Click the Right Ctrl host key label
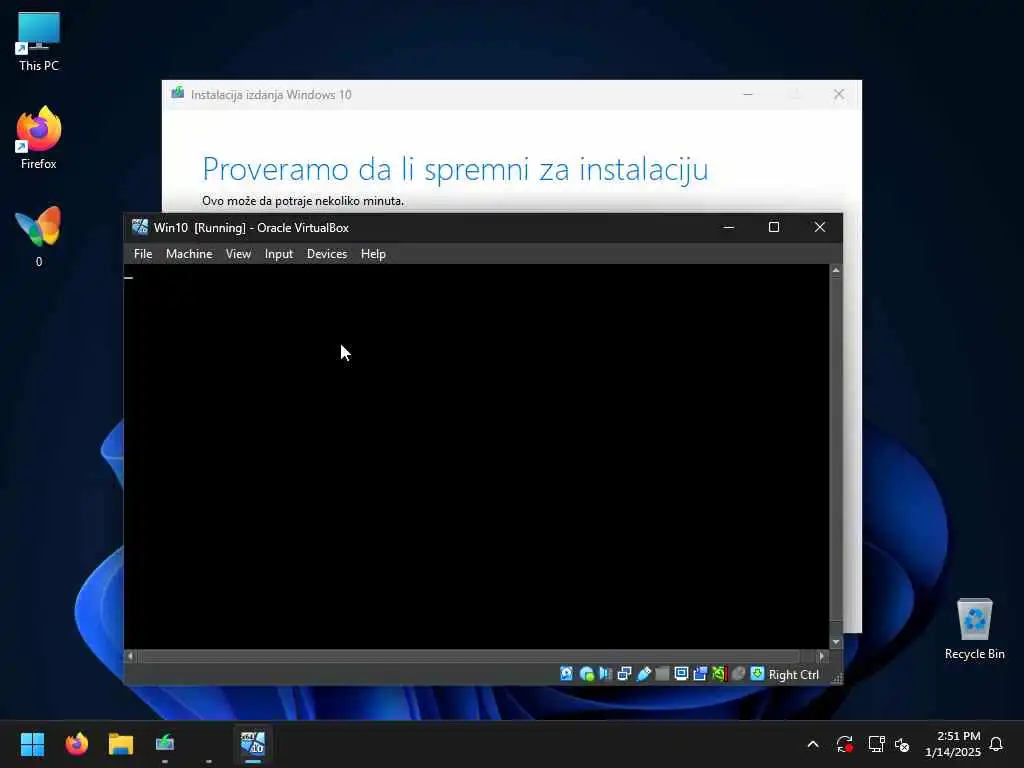The height and width of the screenshot is (768, 1024). (793, 675)
